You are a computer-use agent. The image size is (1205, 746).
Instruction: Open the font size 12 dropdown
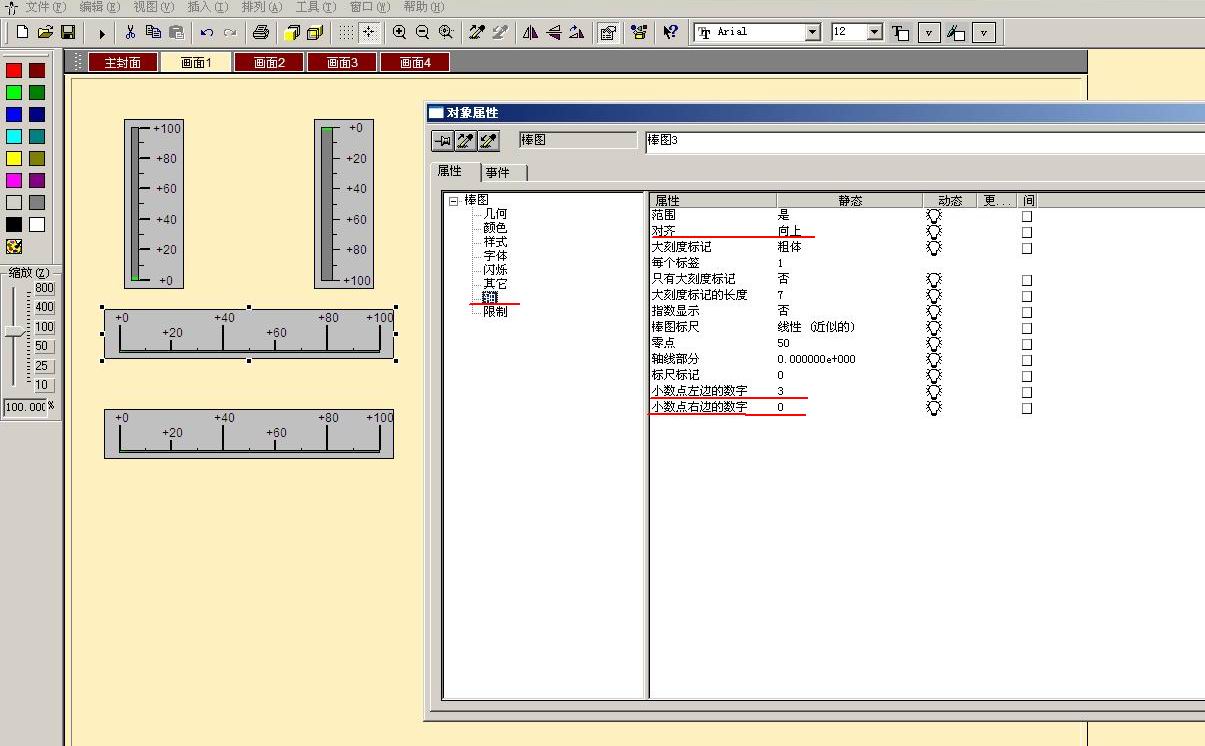tap(874, 33)
